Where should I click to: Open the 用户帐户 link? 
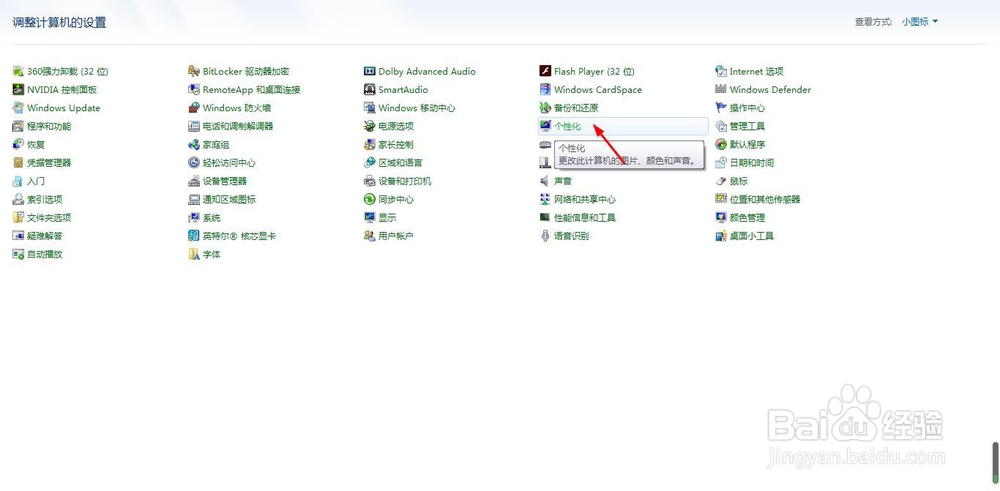click(x=396, y=236)
